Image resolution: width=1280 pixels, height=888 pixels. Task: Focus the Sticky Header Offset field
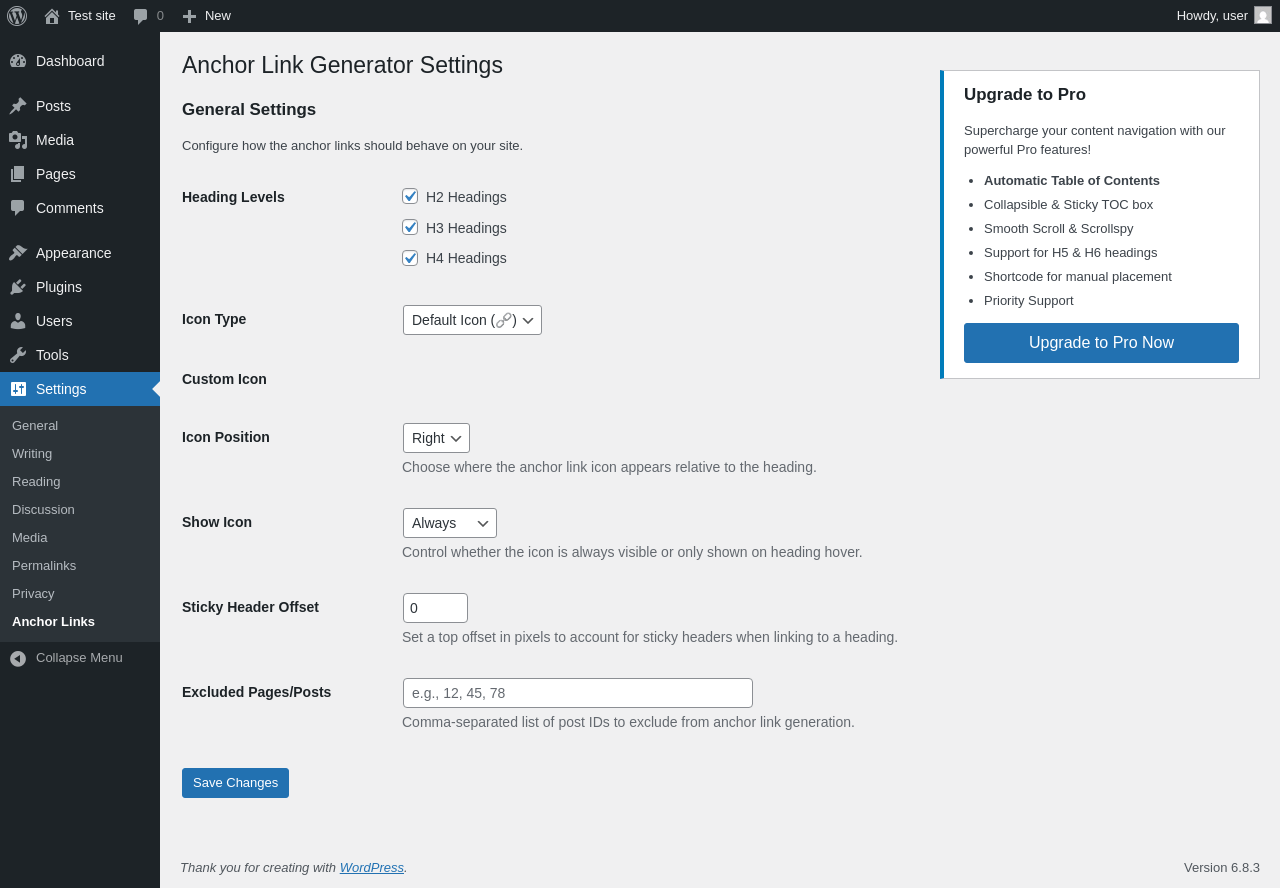435,608
